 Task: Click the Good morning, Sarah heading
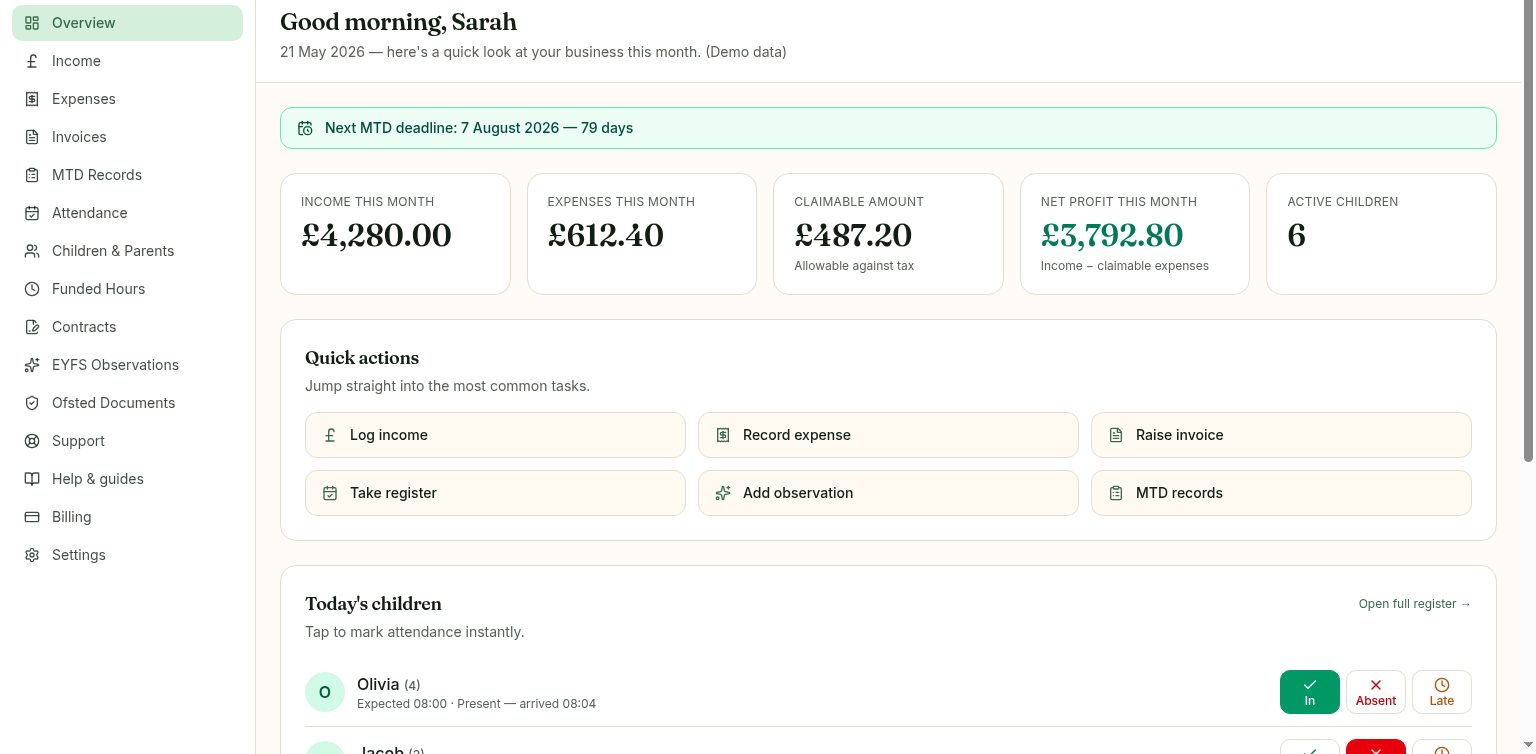point(398,22)
